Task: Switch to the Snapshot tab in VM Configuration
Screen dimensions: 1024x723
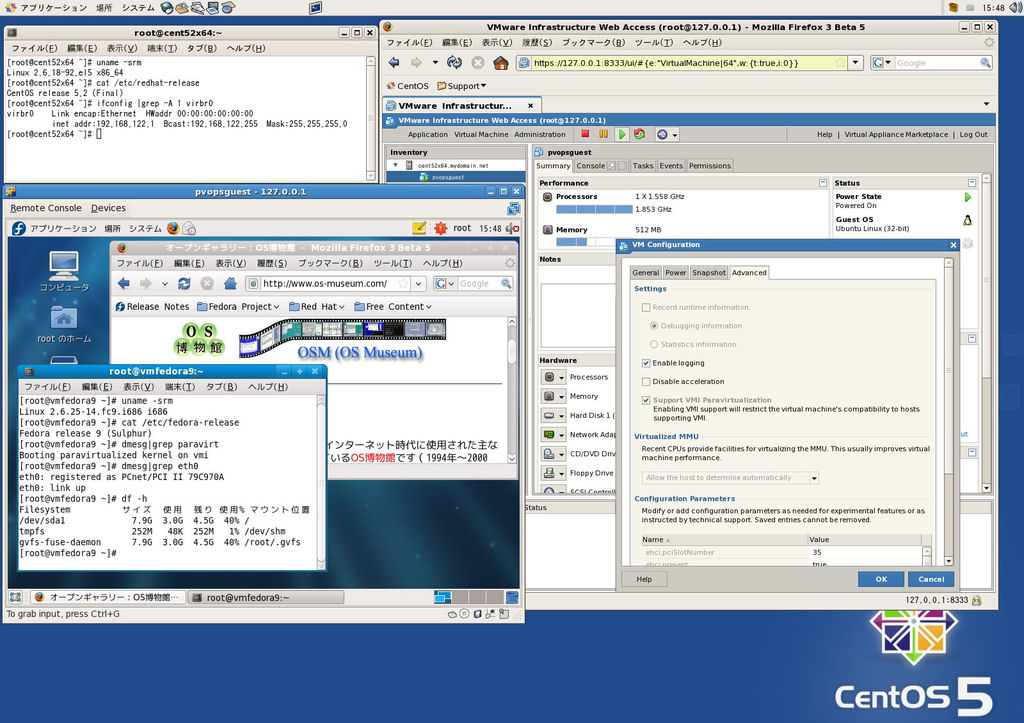Action: point(709,272)
